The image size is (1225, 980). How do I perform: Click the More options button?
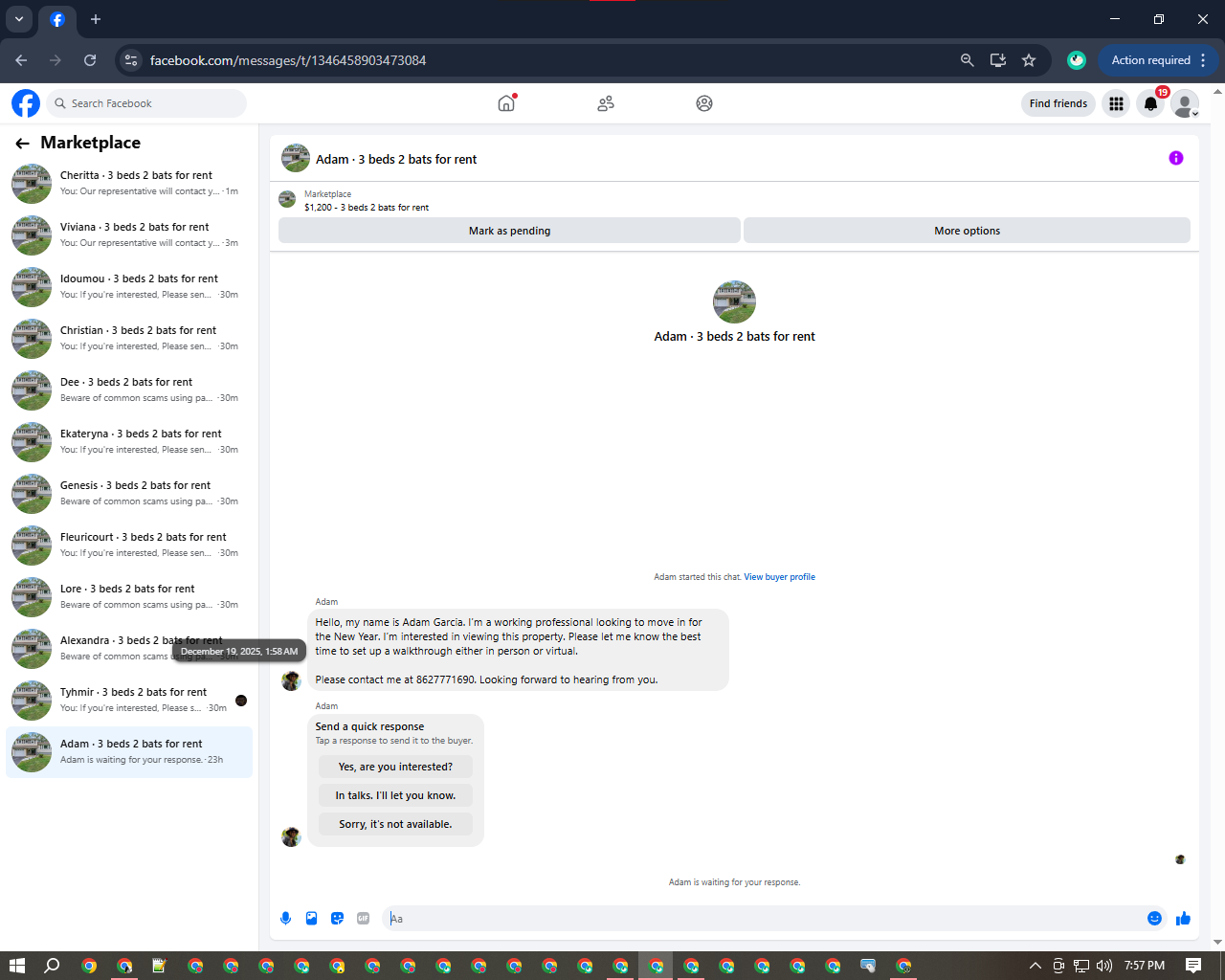tap(967, 231)
